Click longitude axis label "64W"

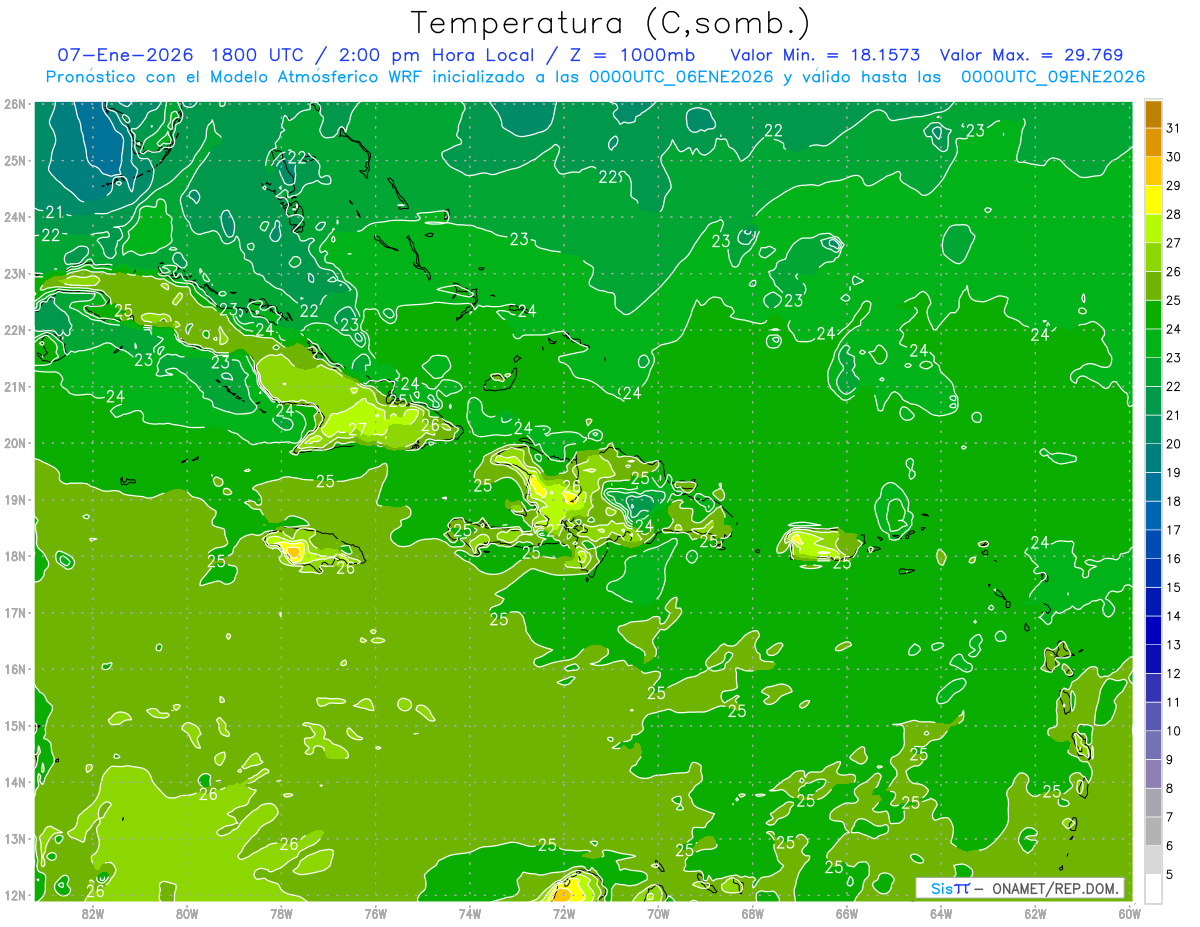[941, 913]
